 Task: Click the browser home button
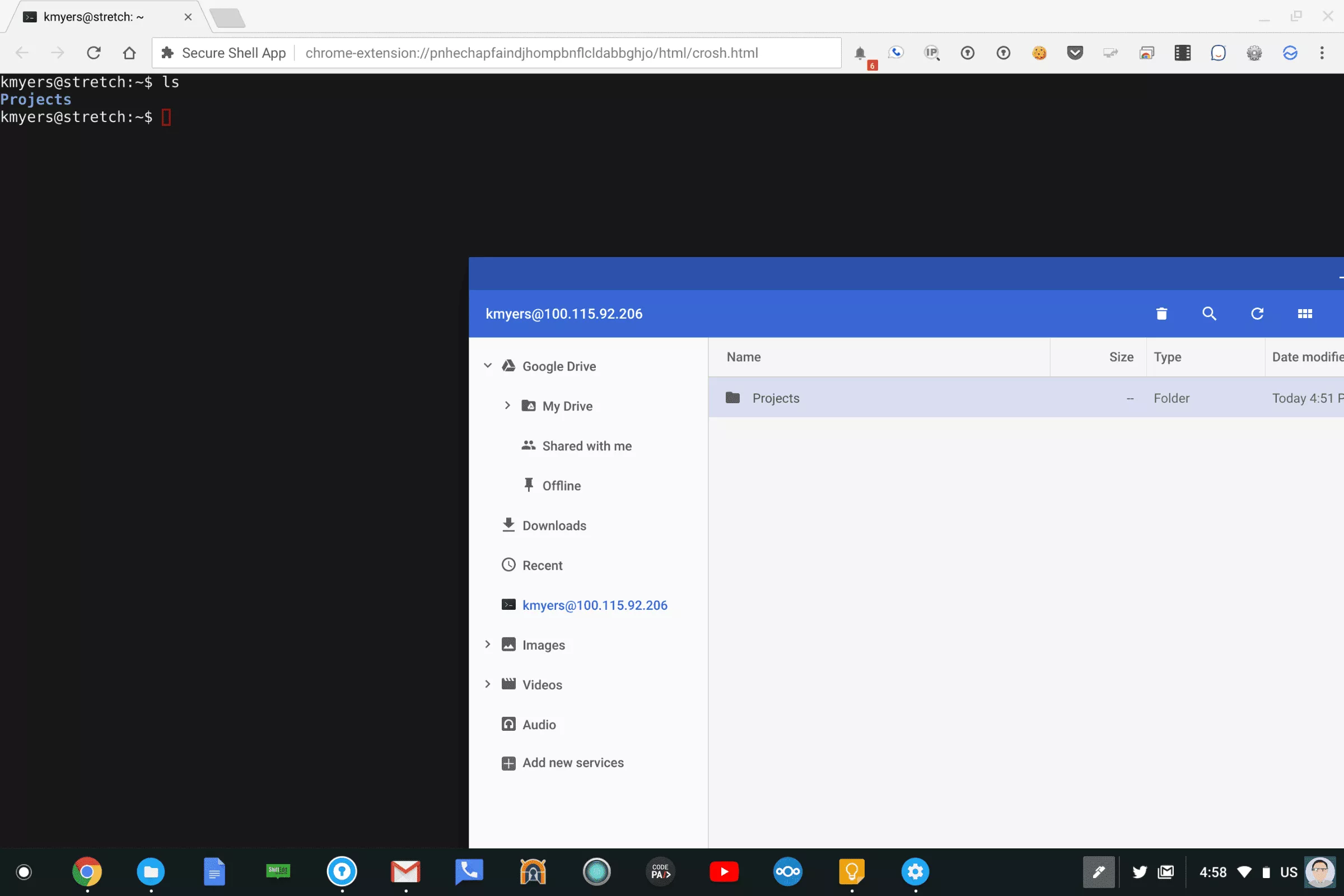coord(130,53)
